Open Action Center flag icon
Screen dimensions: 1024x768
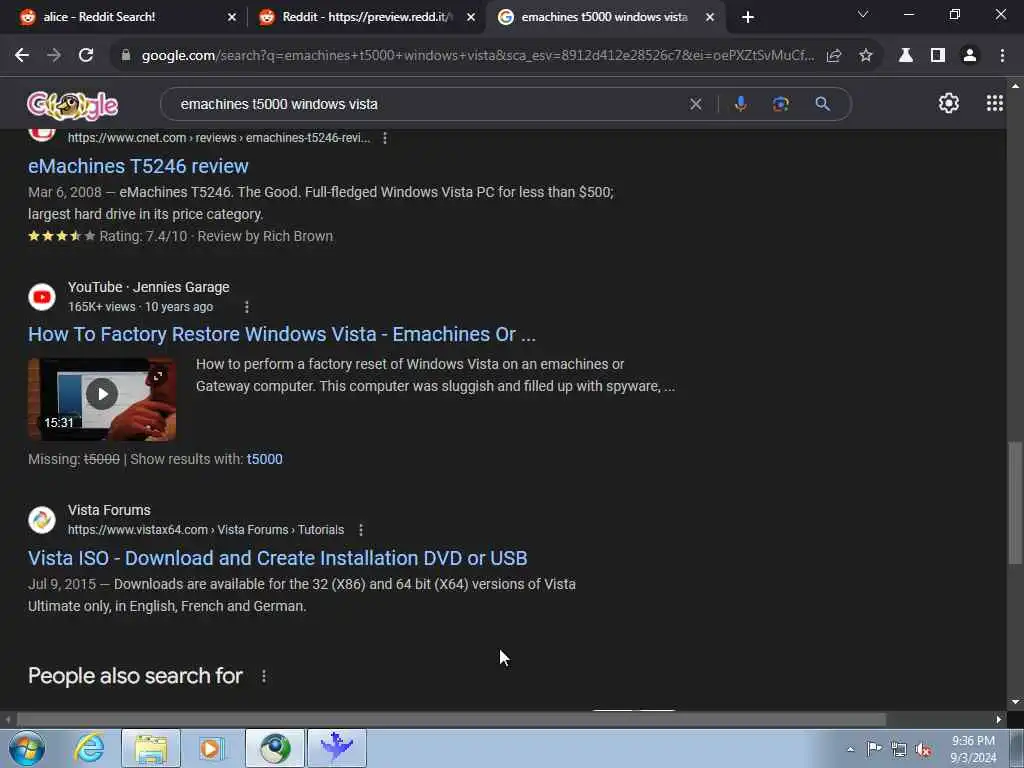[874, 749]
